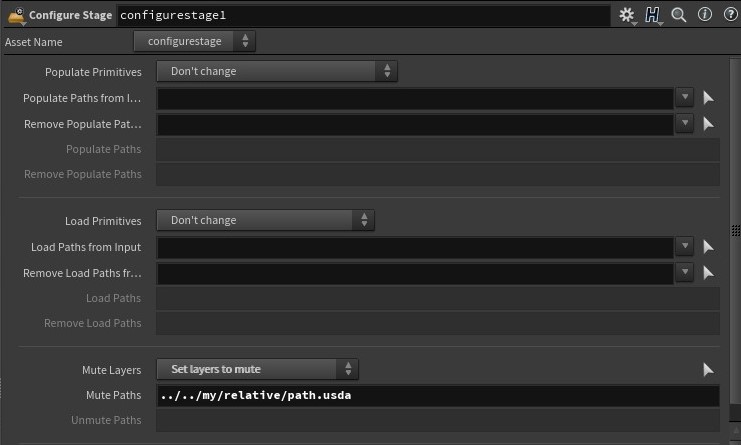Expand pattern menu for Populate Paths from Input
The height and width of the screenshot is (445, 741).
(685, 97)
